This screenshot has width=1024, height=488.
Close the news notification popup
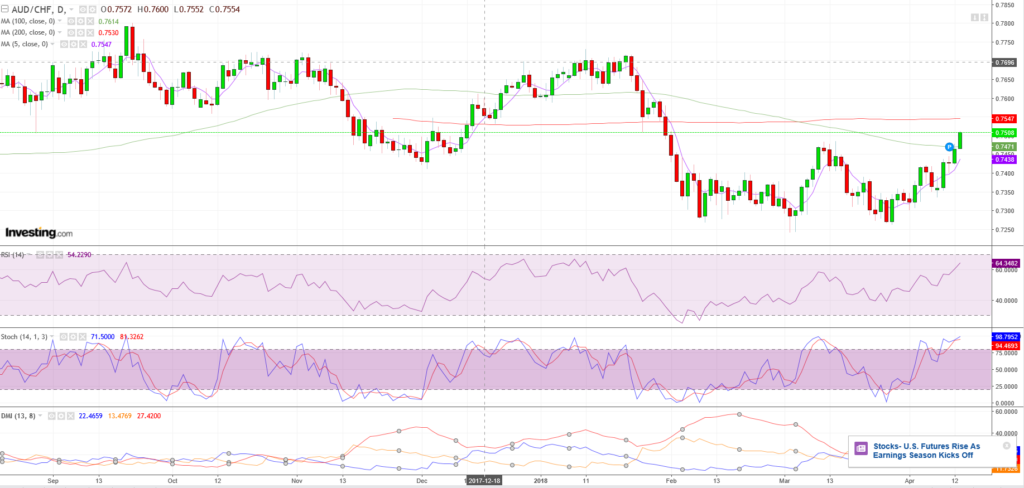point(1006,446)
